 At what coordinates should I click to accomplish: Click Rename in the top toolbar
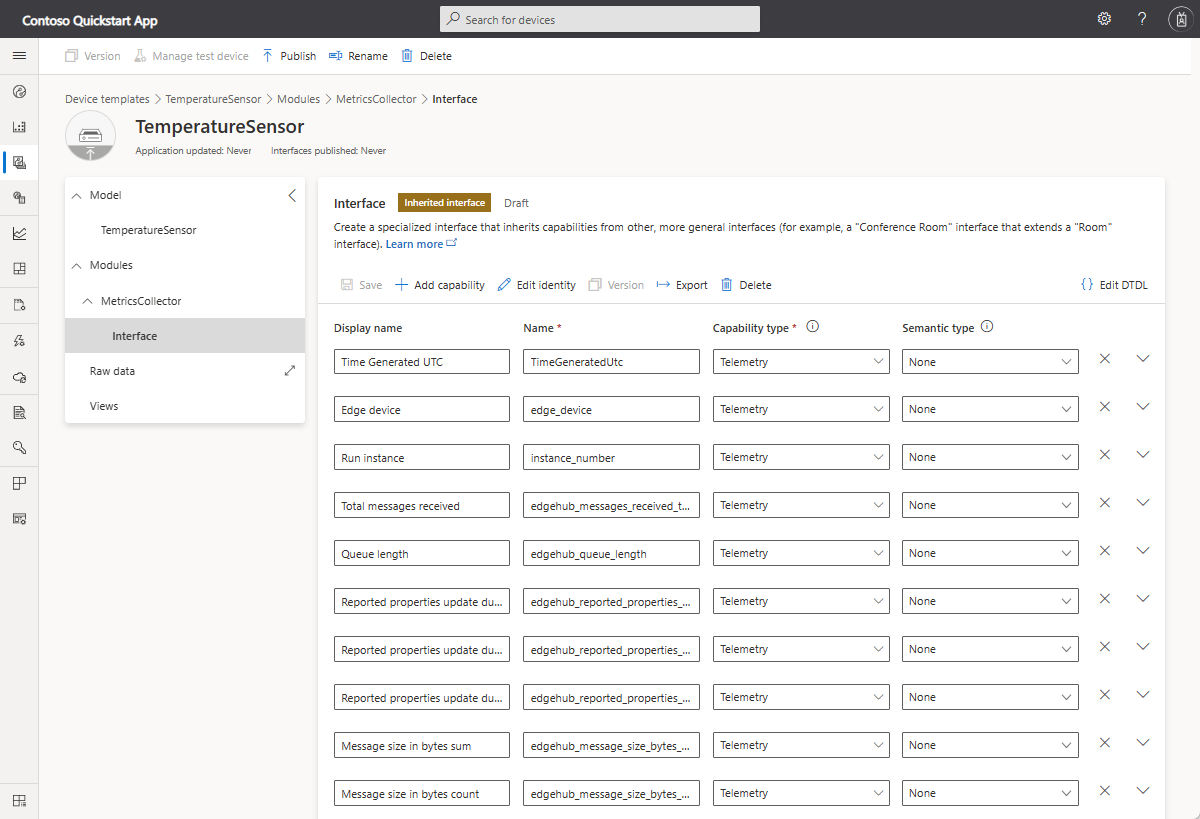pos(358,56)
